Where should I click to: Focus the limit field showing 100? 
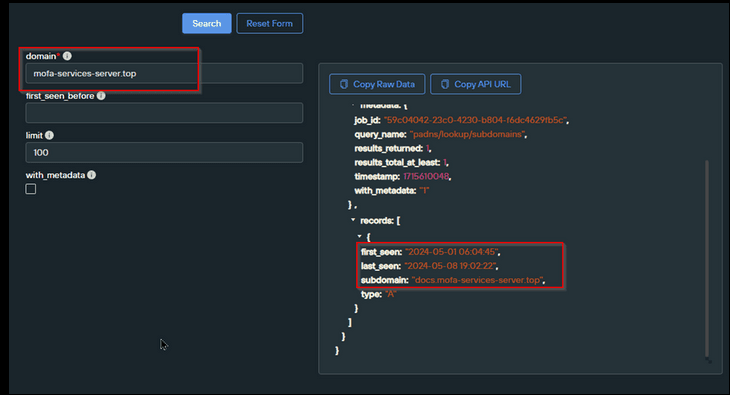click(x=164, y=152)
